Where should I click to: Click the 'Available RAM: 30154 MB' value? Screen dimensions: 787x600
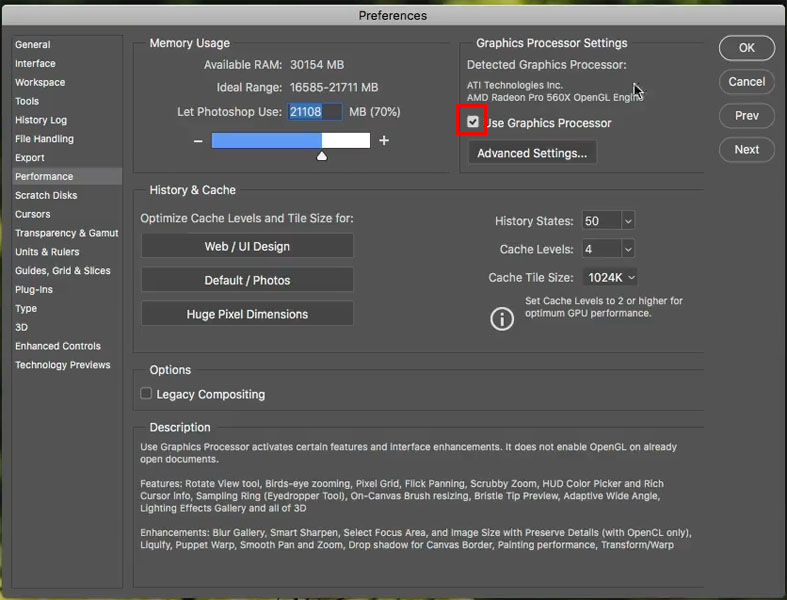tap(317, 65)
